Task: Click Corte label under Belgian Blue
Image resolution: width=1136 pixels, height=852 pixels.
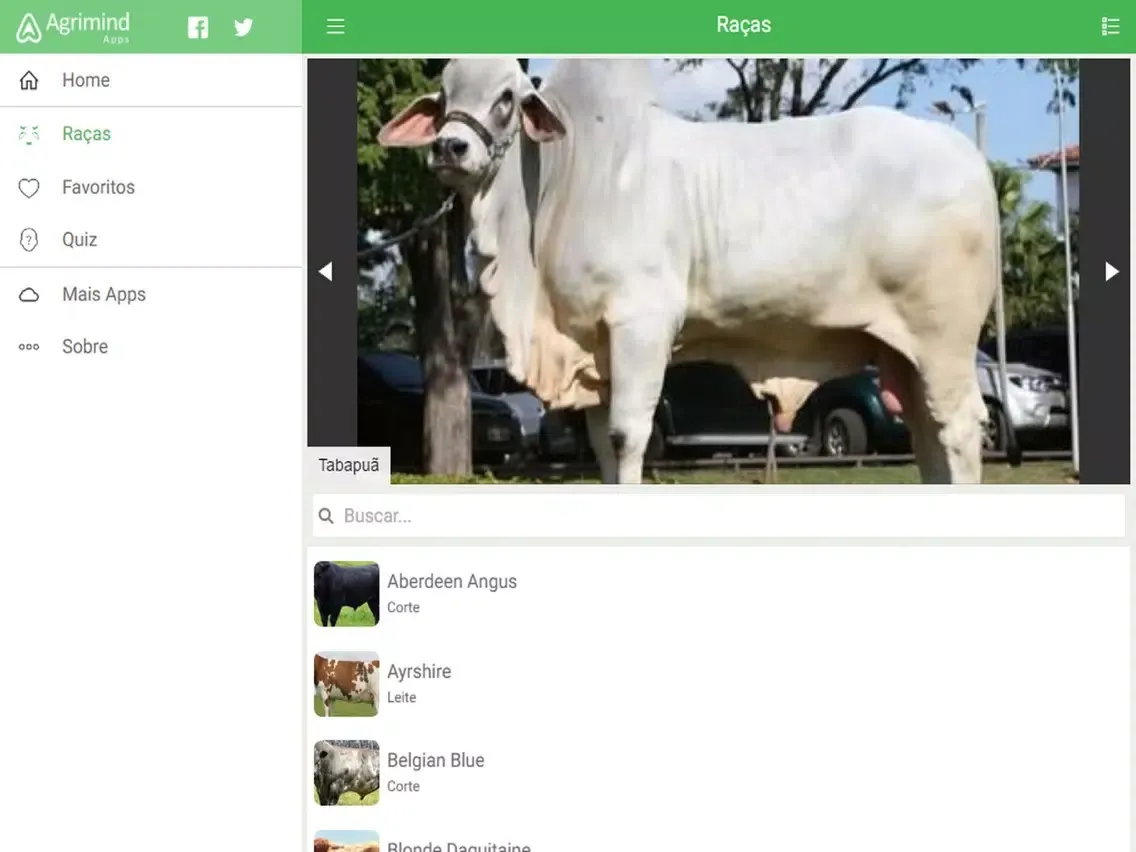Action: (x=403, y=787)
